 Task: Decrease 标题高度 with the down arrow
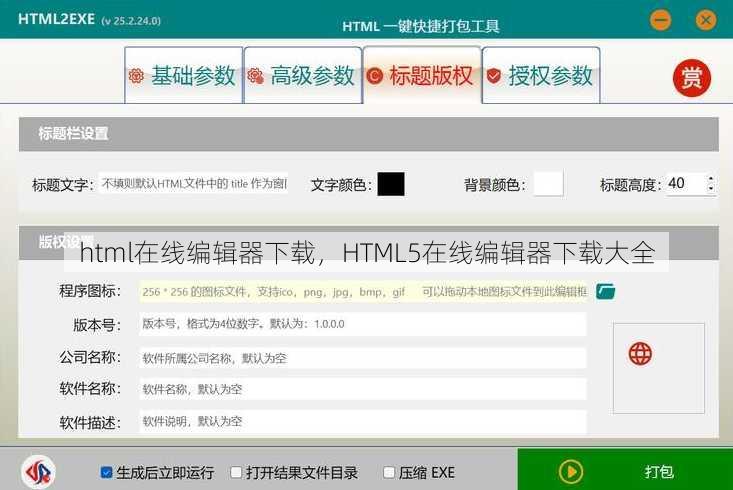[x=711, y=188]
